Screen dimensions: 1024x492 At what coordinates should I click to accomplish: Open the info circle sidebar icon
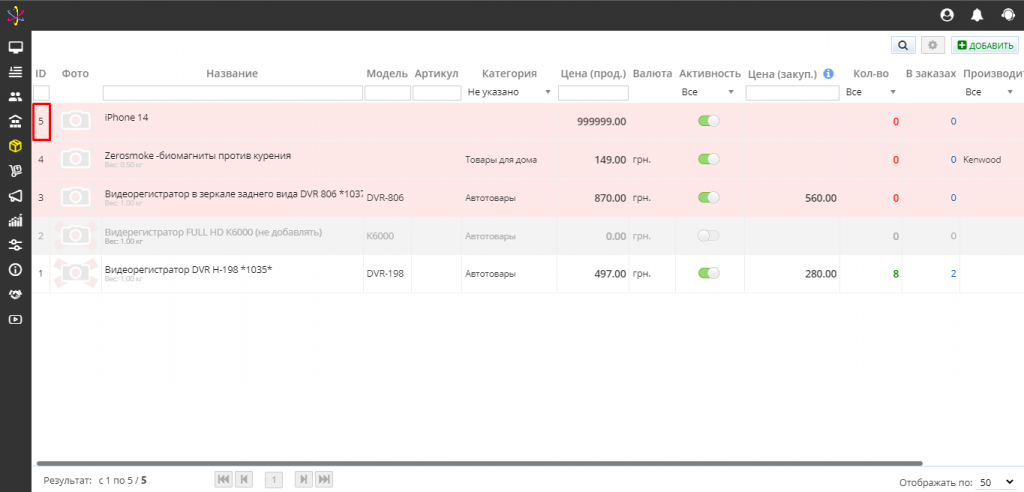(16, 270)
